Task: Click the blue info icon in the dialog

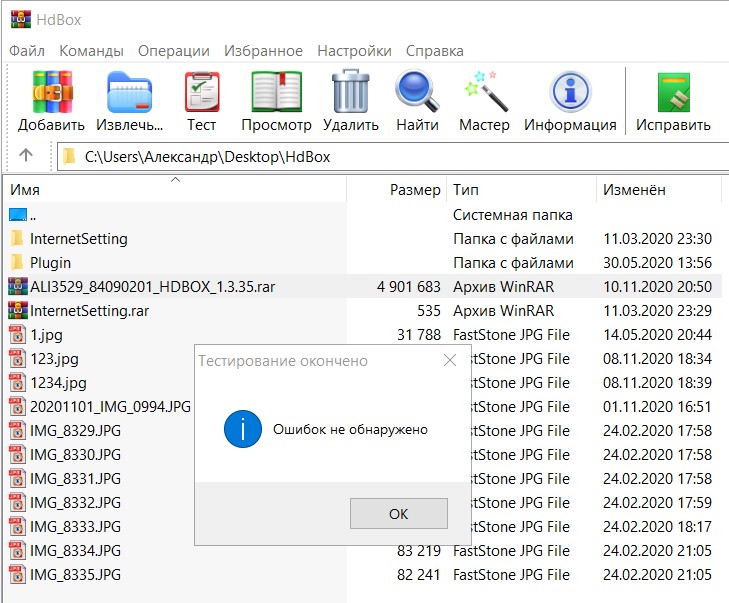Action: click(x=243, y=429)
